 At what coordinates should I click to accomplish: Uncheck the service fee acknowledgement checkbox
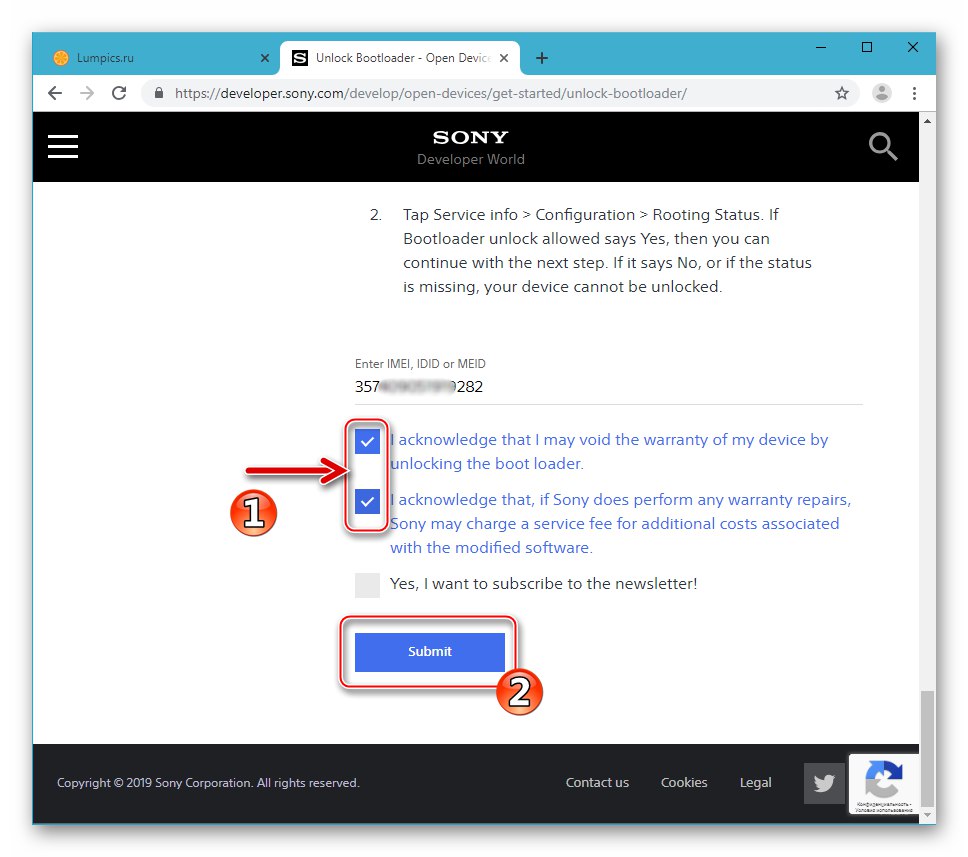coord(367,501)
